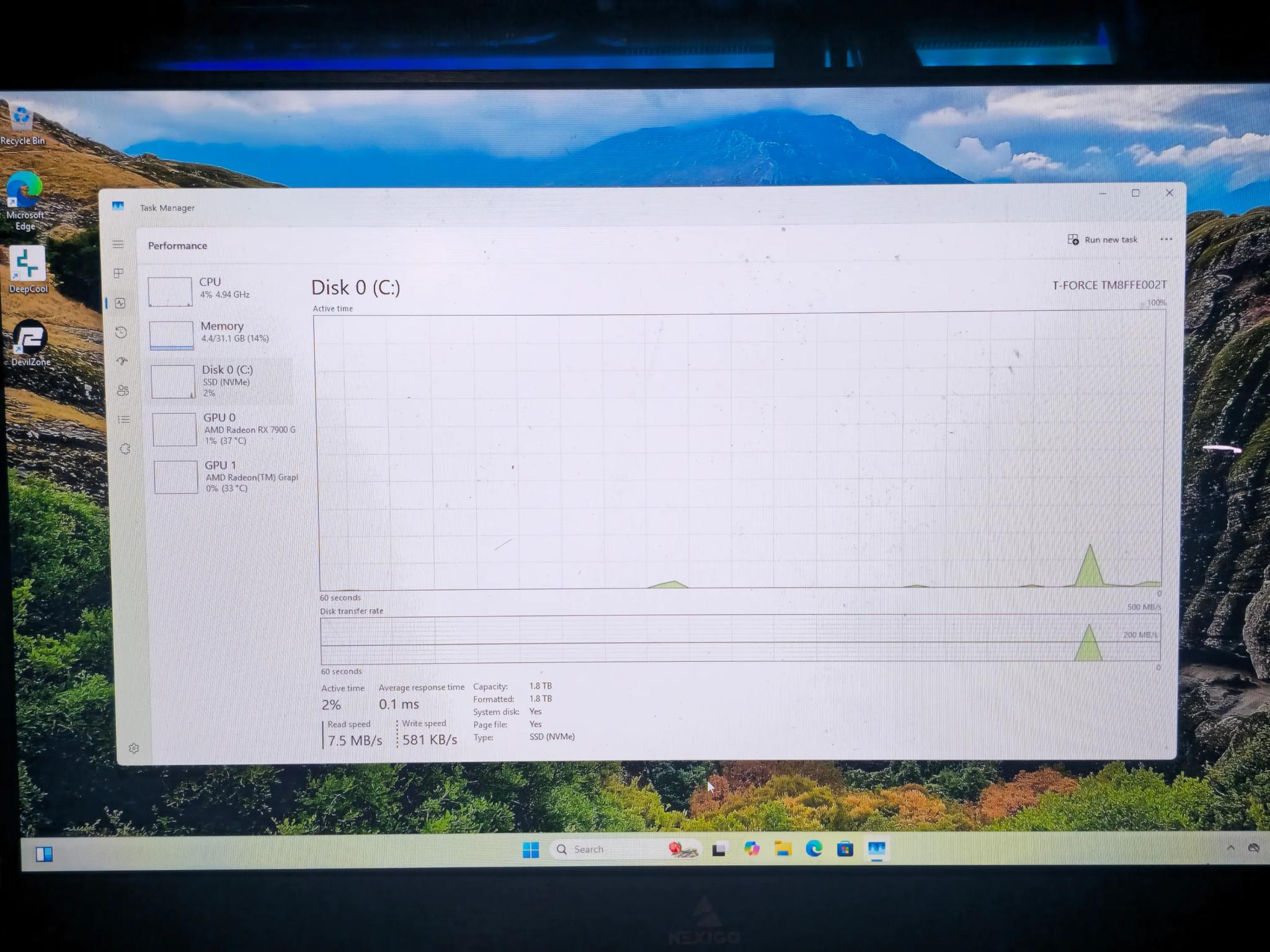The width and height of the screenshot is (1270, 952).
Task: Click the network status tray icon
Action: pos(1253,848)
